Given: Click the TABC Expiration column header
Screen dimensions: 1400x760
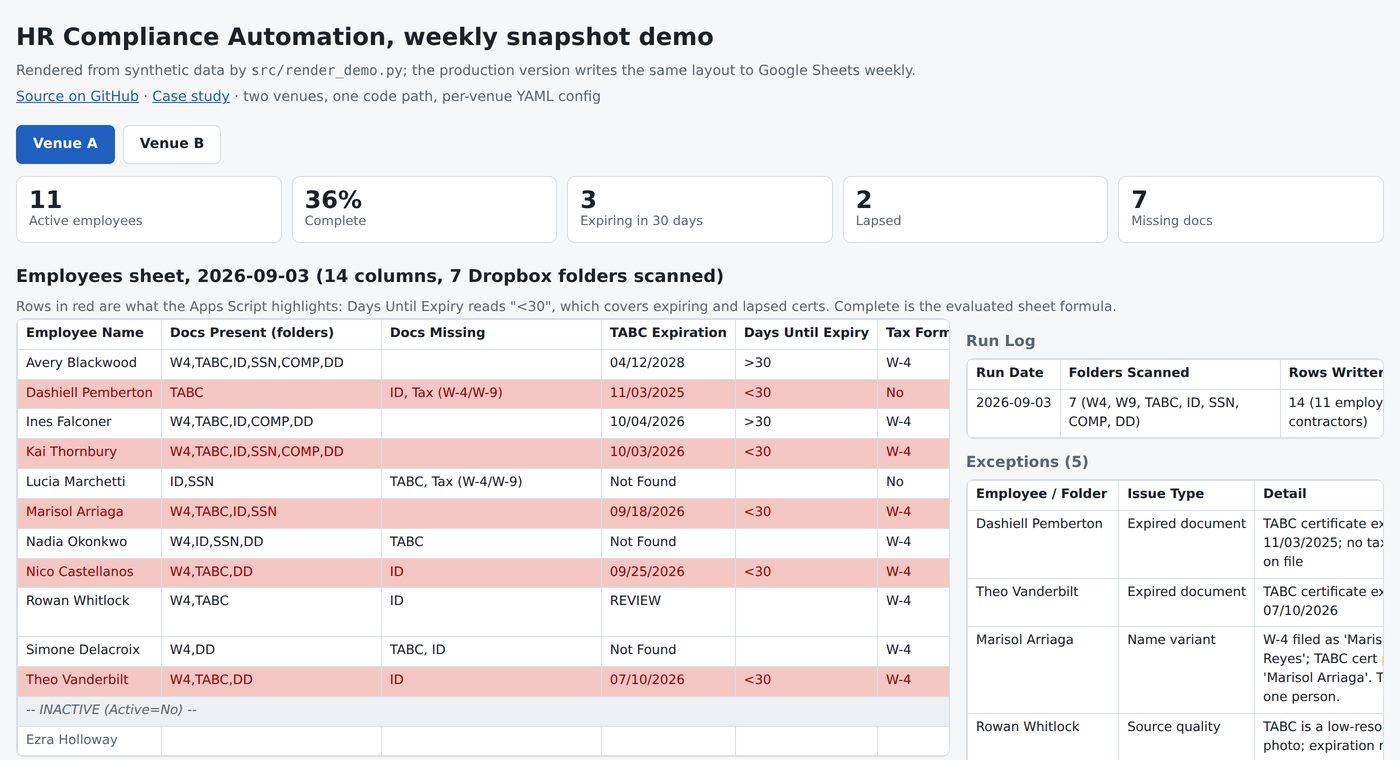Looking at the screenshot, I should click(x=668, y=334).
